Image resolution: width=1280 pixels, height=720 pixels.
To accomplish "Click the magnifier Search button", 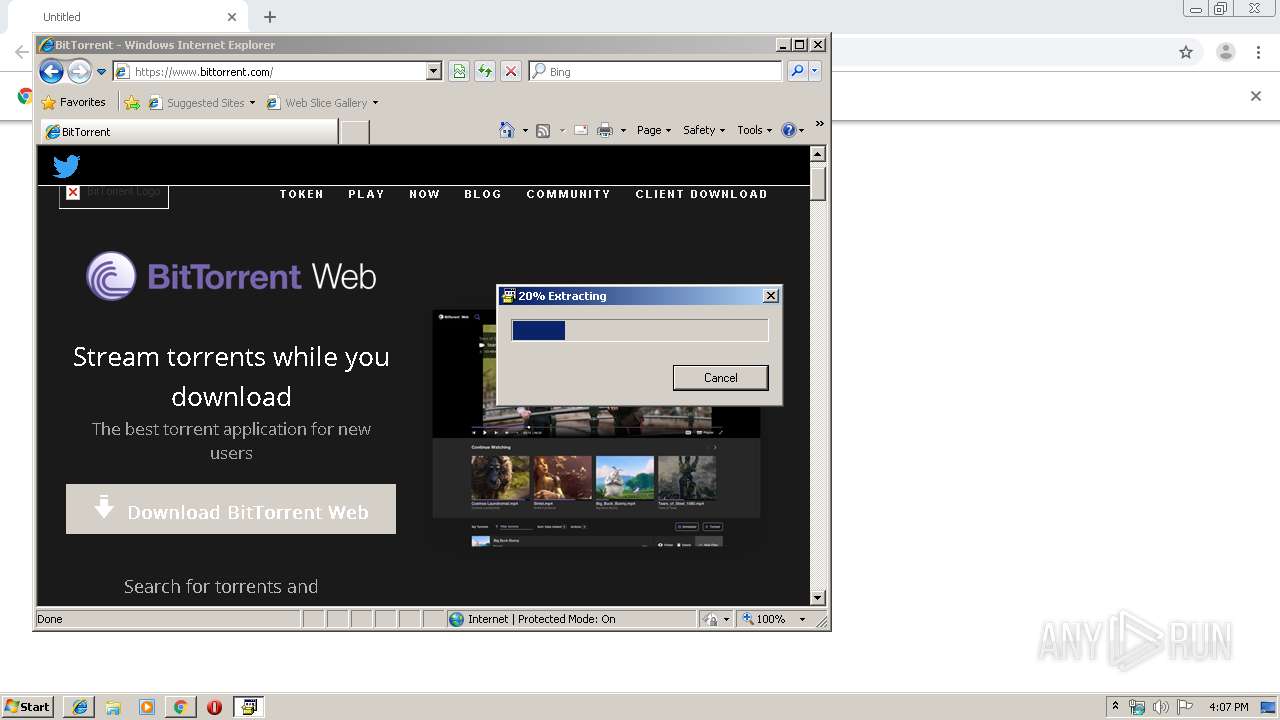I will [x=797, y=72].
